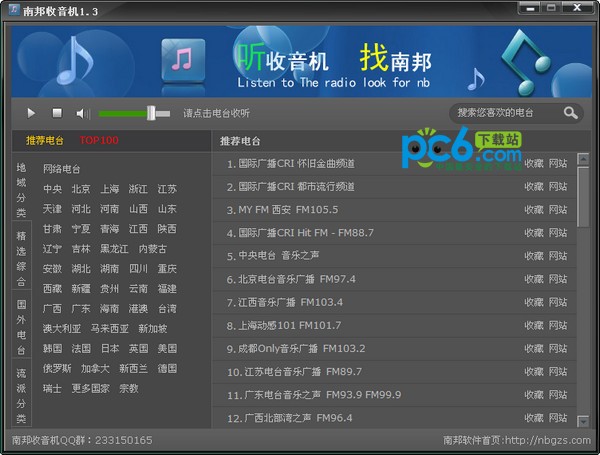Image resolution: width=600 pixels, height=455 pixels.
Task: Choose the 内蒙古 region
Action: click(153, 249)
